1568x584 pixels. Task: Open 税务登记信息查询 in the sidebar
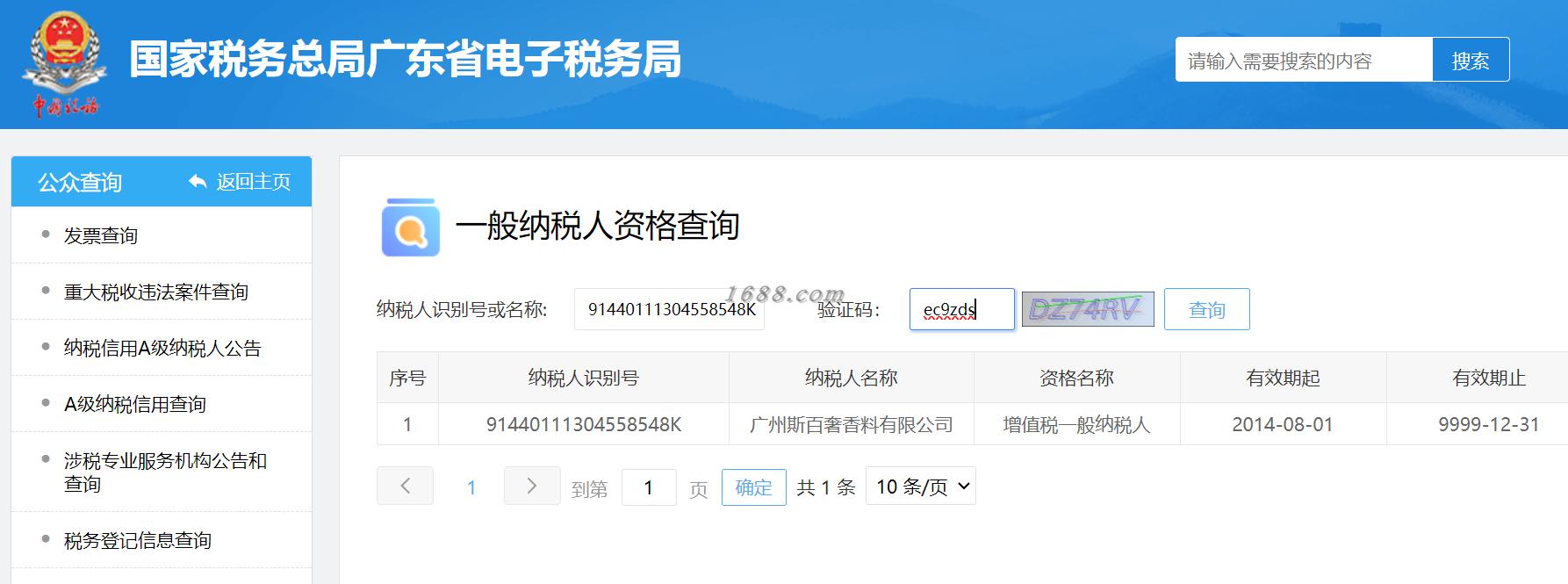click(x=138, y=540)
